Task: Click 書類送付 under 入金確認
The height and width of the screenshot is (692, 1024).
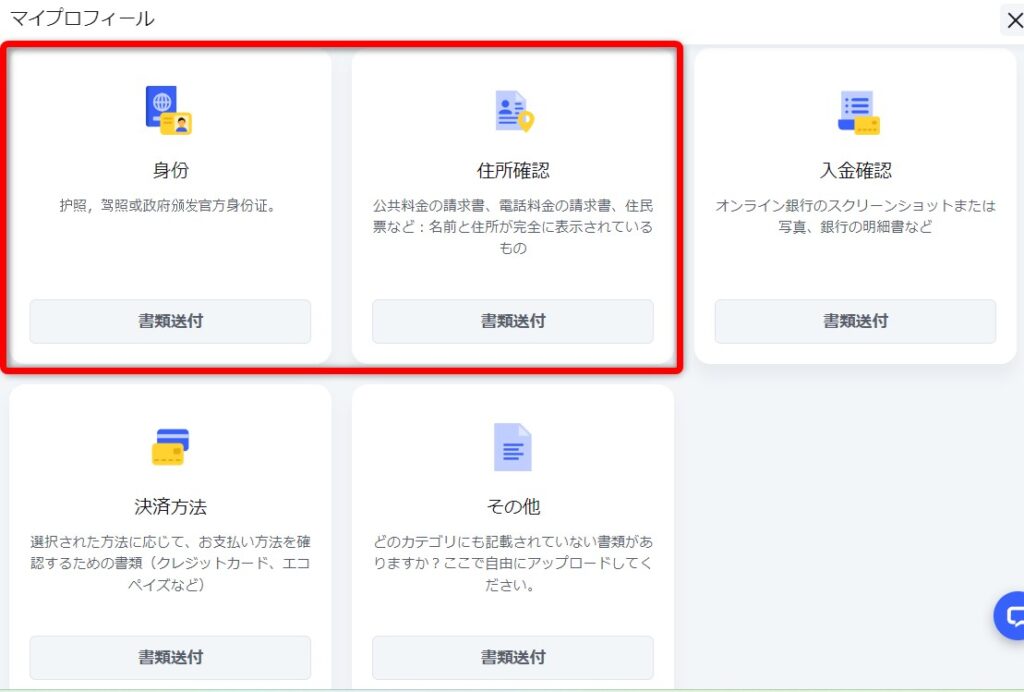Action: point(856,321)
